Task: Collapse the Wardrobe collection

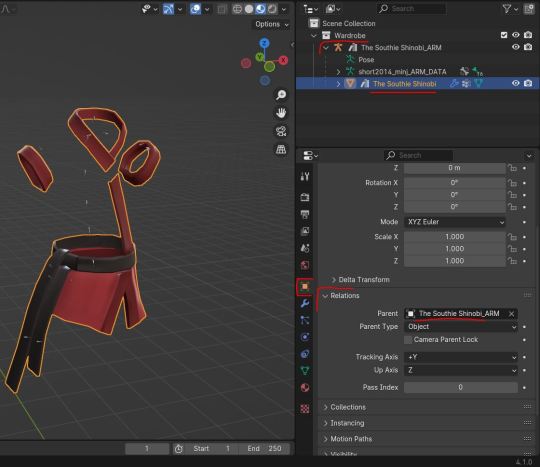Action: coord(314,35)
